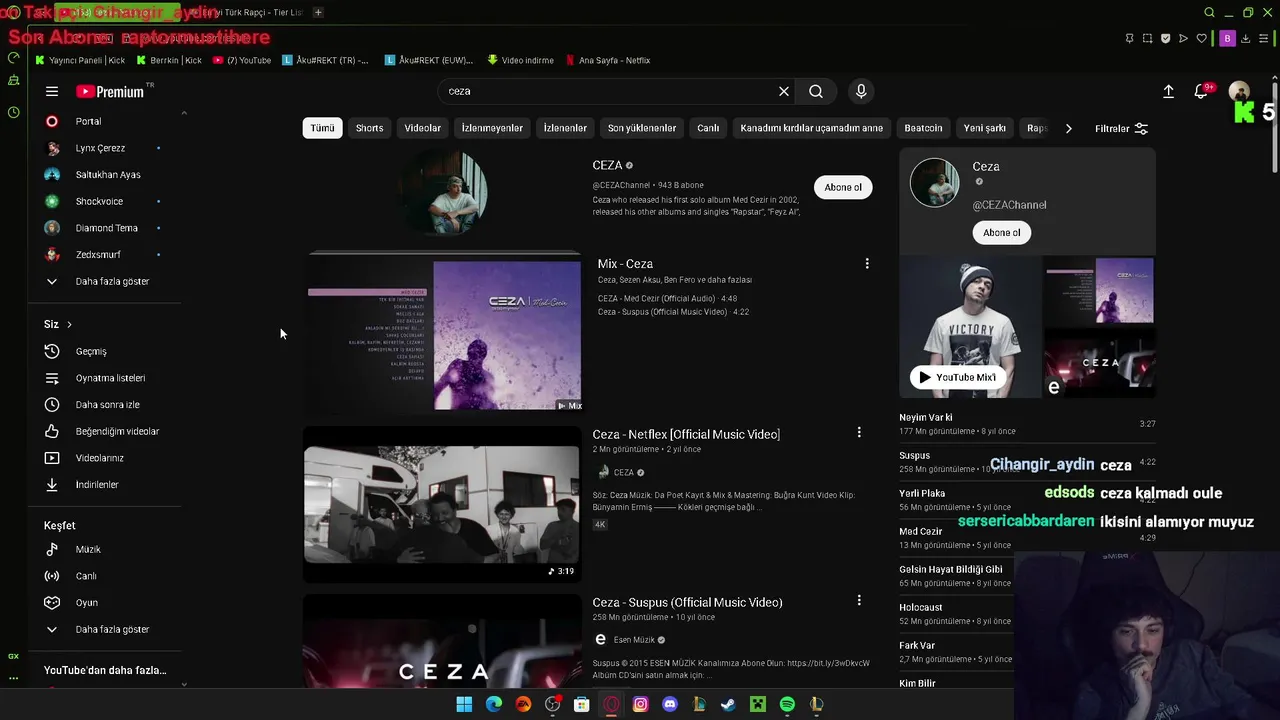Image resolution: width=1280 pixels, height=720 pixels.
Task: Select the 'Yeni şarkı' filter chip
Action: click(985, 128)
